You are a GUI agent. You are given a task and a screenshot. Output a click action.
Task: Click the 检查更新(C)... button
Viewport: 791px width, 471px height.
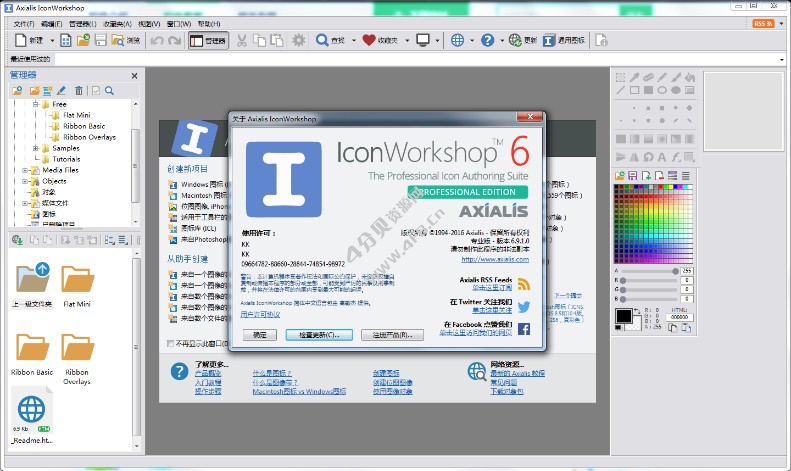tap(319, 334)
